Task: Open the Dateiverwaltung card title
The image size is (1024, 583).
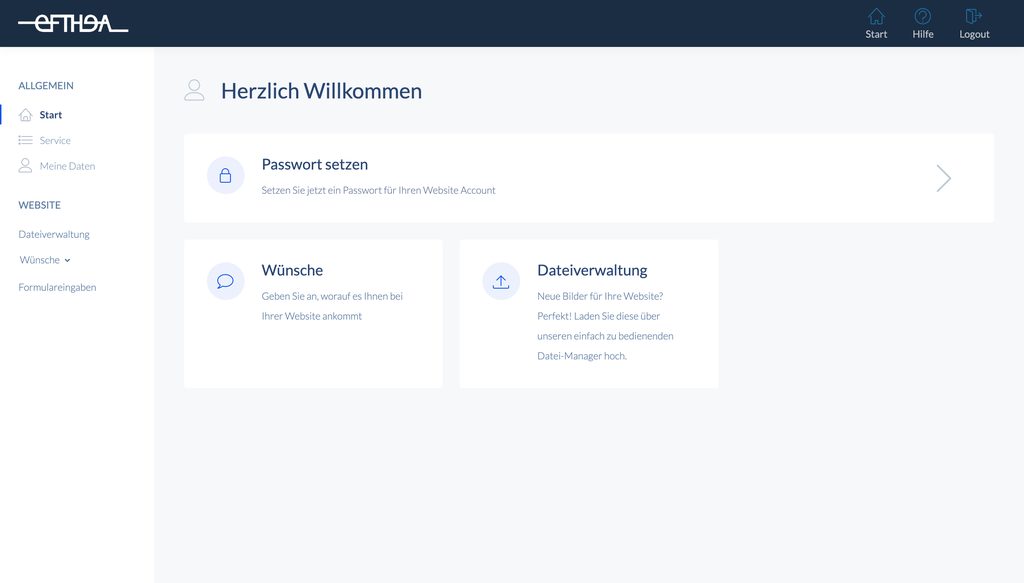Action: (592, 270)
